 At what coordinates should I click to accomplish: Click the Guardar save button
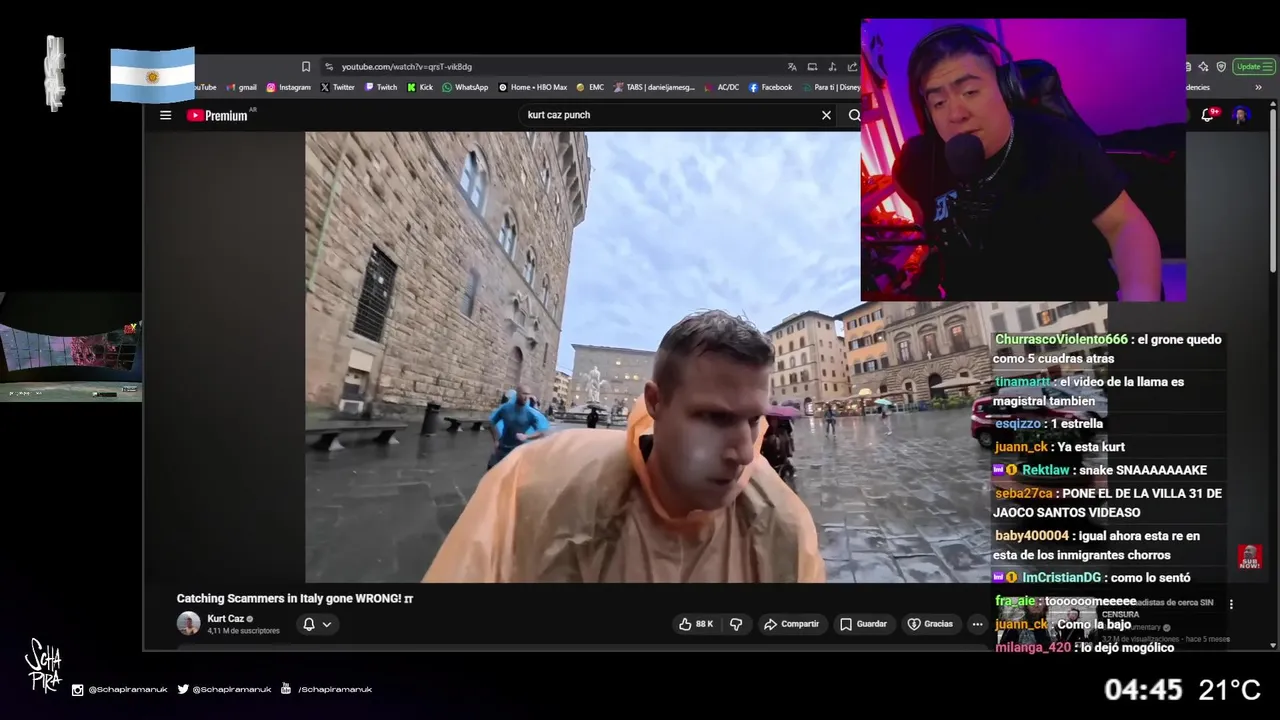[x=863, y=624]
